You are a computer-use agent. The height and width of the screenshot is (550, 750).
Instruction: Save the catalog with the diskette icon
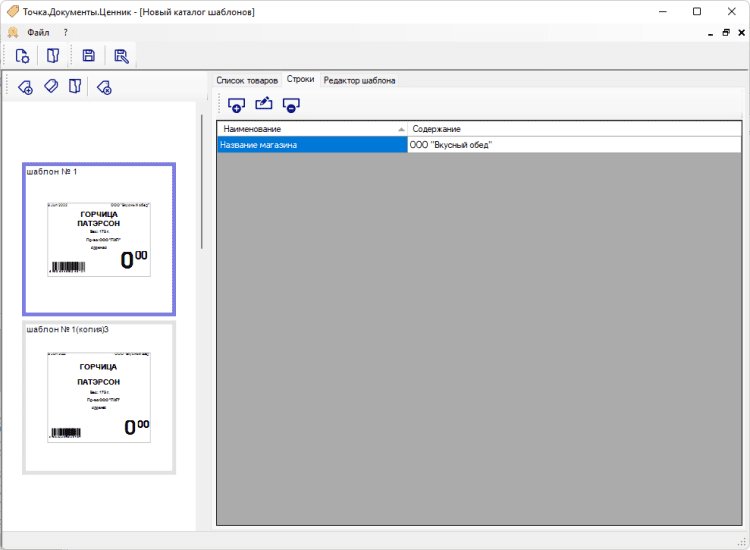click(x=88, y=56)
